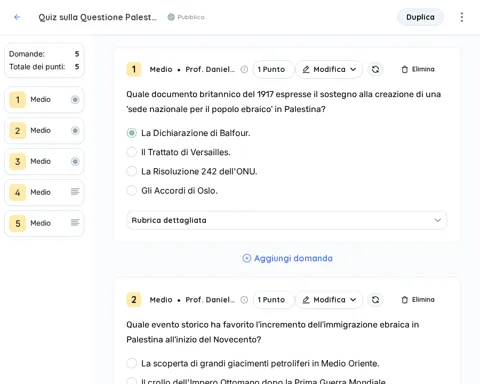Click the quiz title Quiz sulla Questione Palest...
This screenshot has width=480, height=384.
[x=97, y=17]
